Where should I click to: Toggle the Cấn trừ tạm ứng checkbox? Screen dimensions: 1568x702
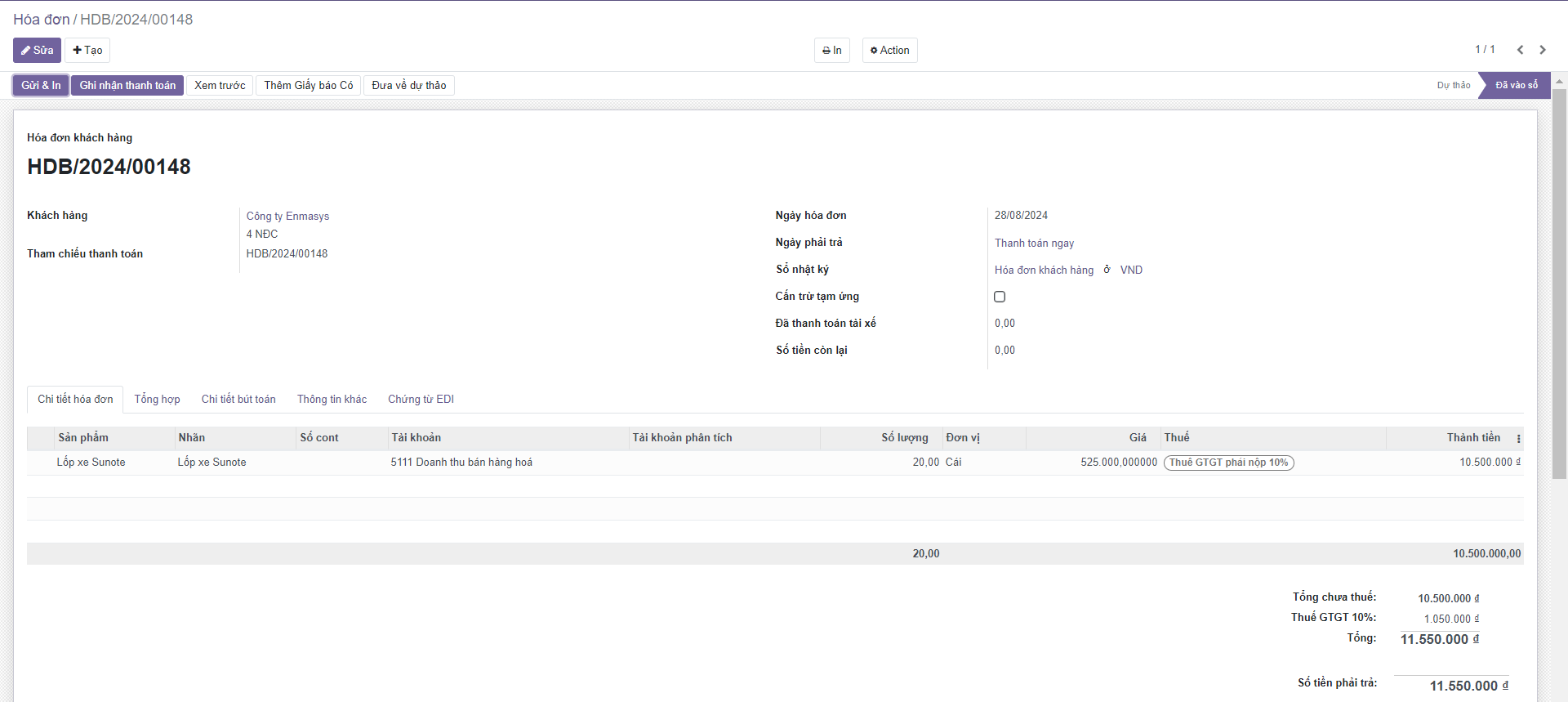pos(1000,297)
